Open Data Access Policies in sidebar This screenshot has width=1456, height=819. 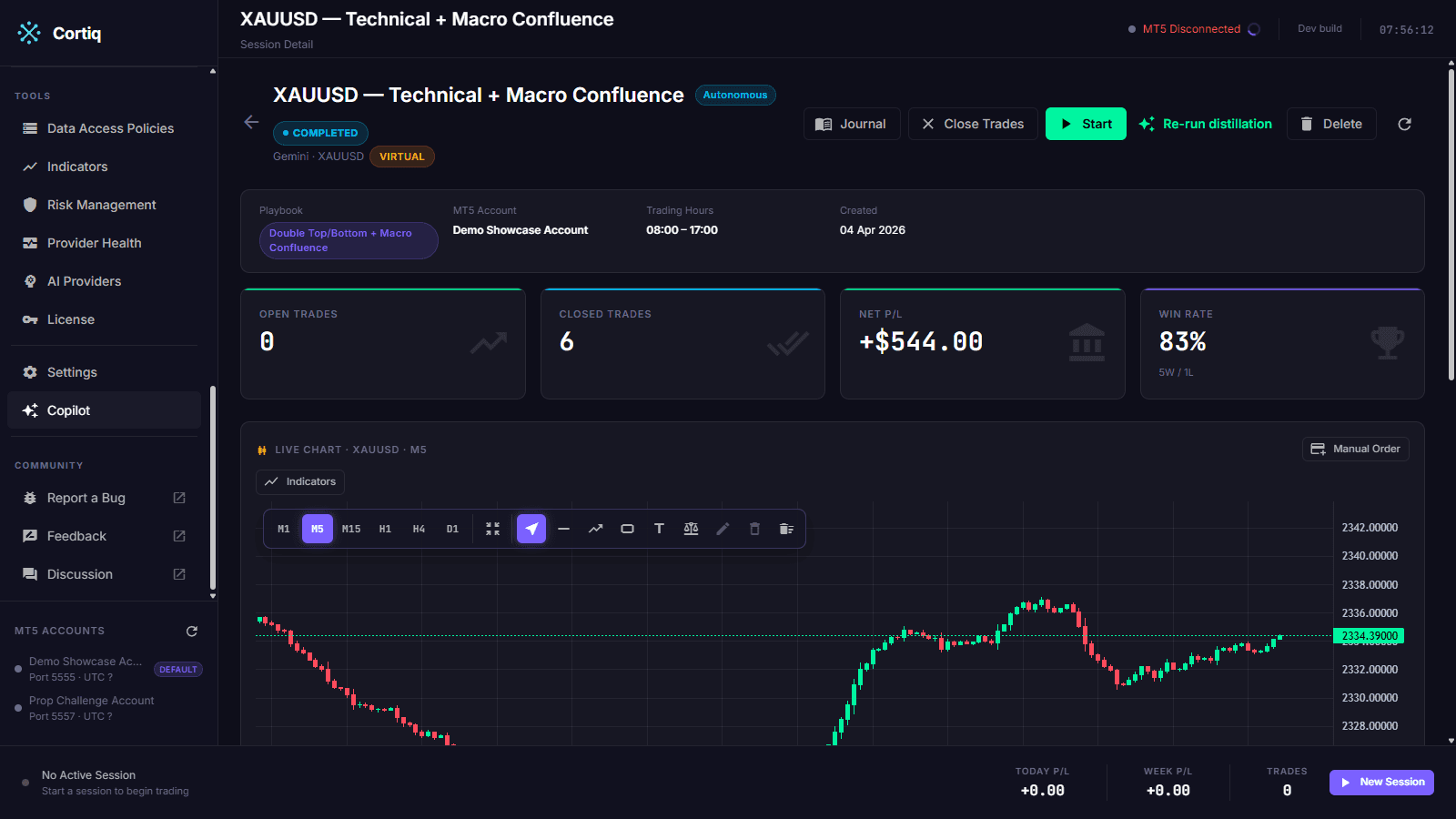click(104, 128)
